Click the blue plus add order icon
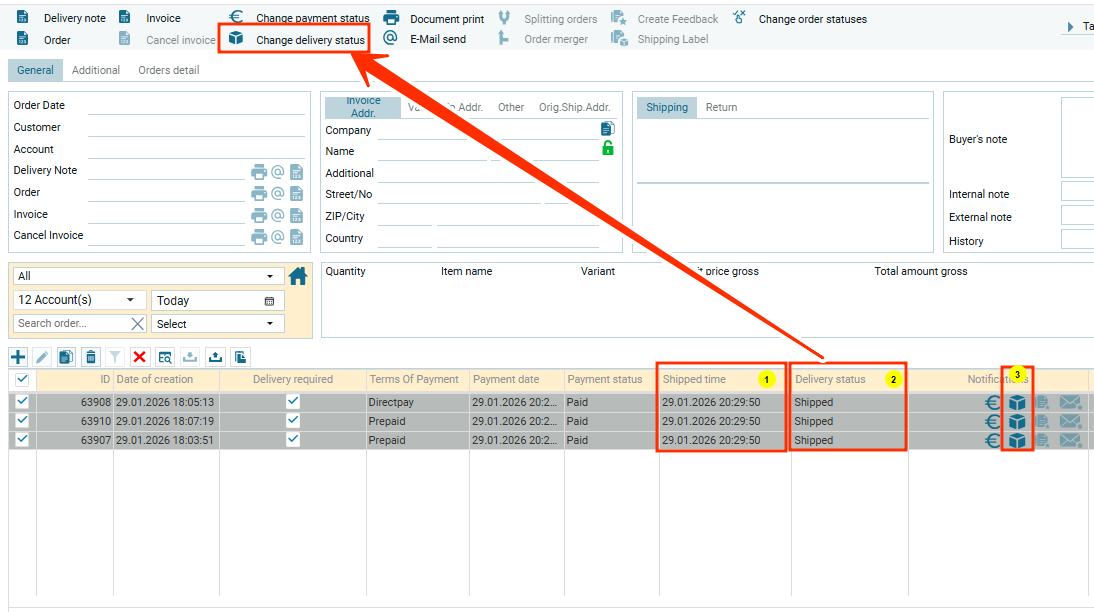1094x612 pixels. (18, 357)
